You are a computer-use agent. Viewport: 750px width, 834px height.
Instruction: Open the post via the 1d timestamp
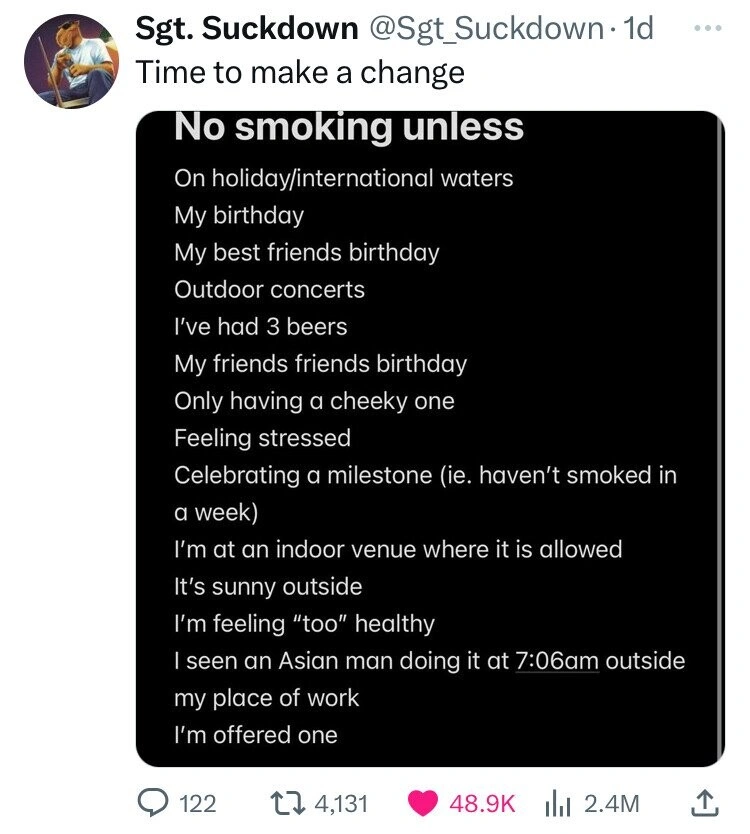(638, 28)
